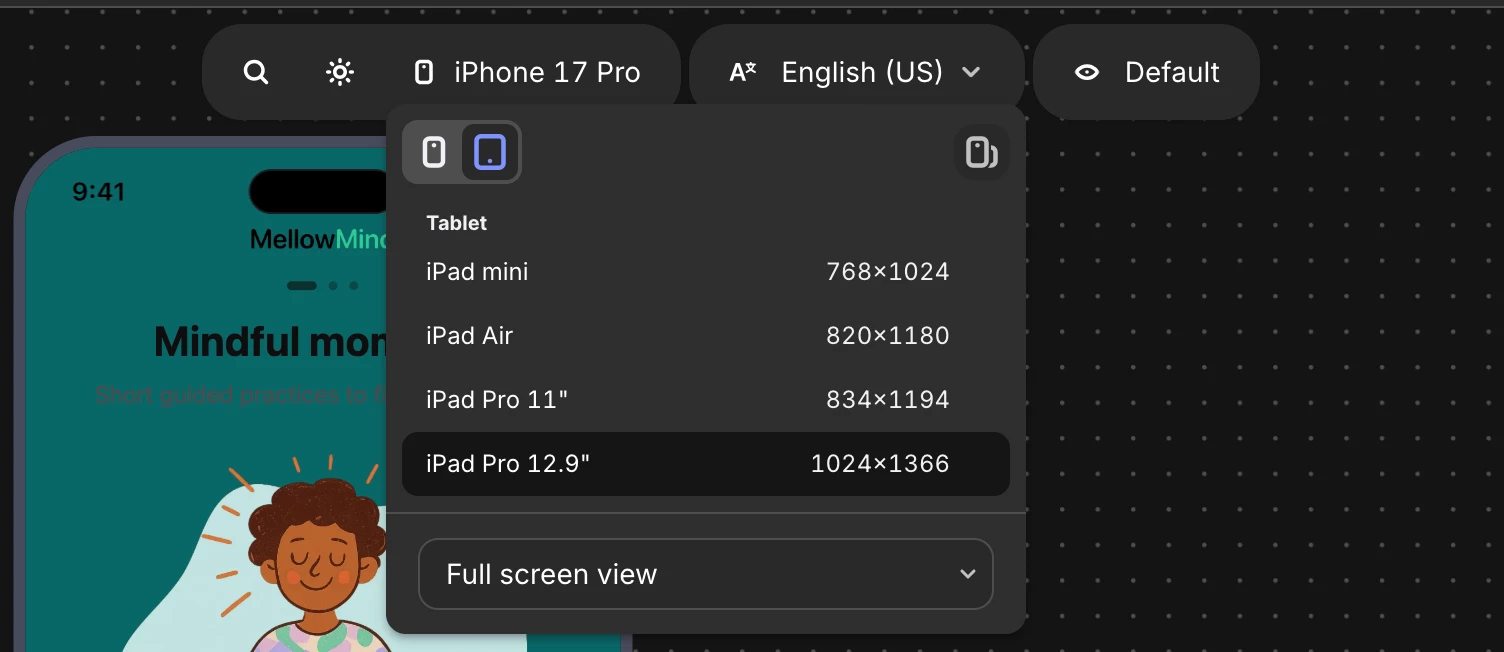Click the MellowMind logo in preview
The width and height of the screenshot is (1504, 652).
tap(318, 239)
